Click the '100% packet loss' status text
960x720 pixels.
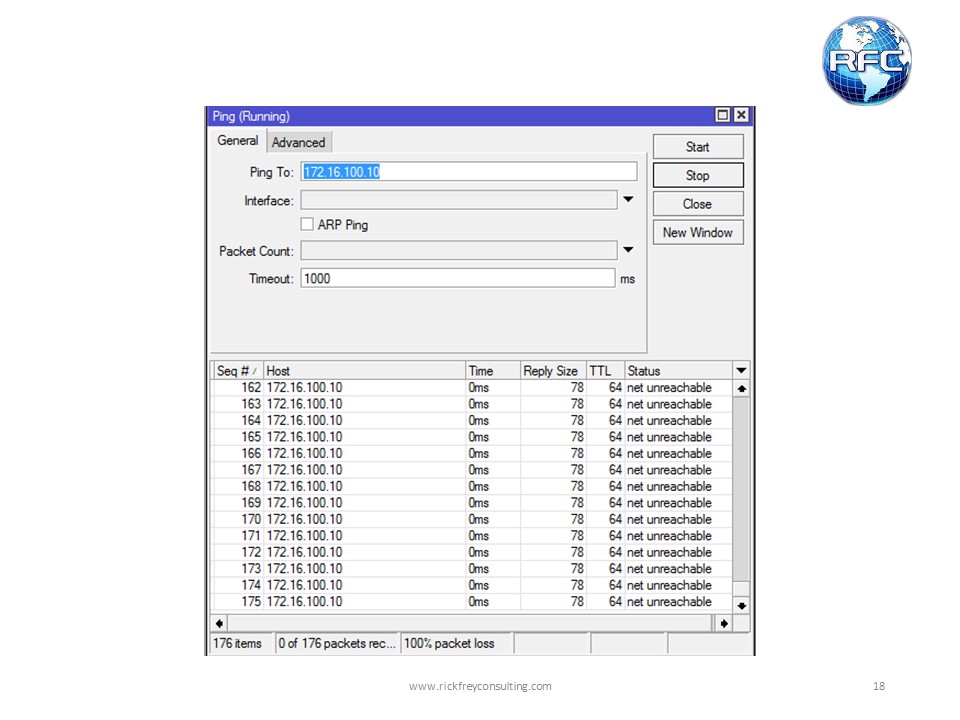pyautogui.click(x=449, y=643)
